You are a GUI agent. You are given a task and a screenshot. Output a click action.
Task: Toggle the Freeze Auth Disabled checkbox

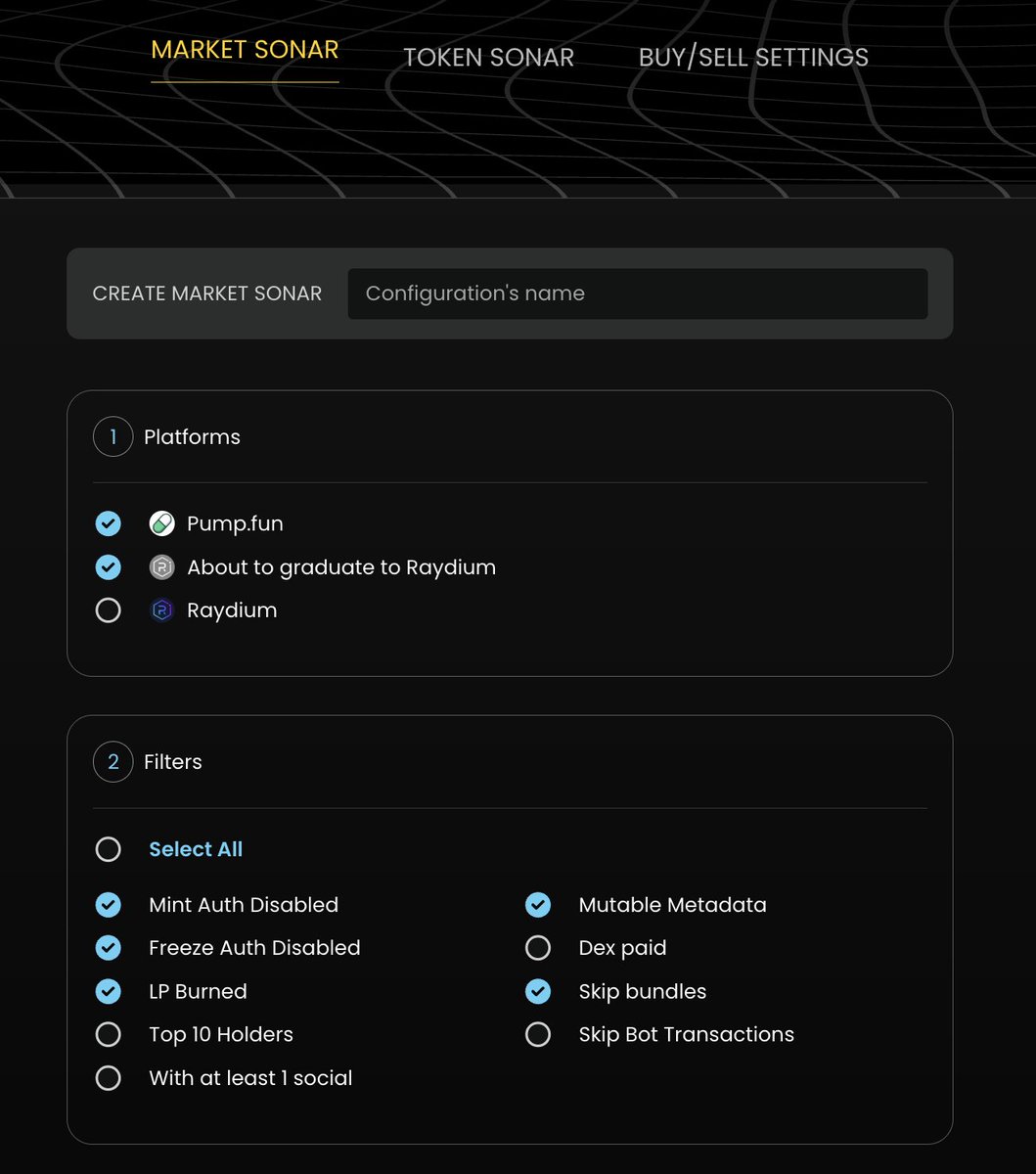109,948
